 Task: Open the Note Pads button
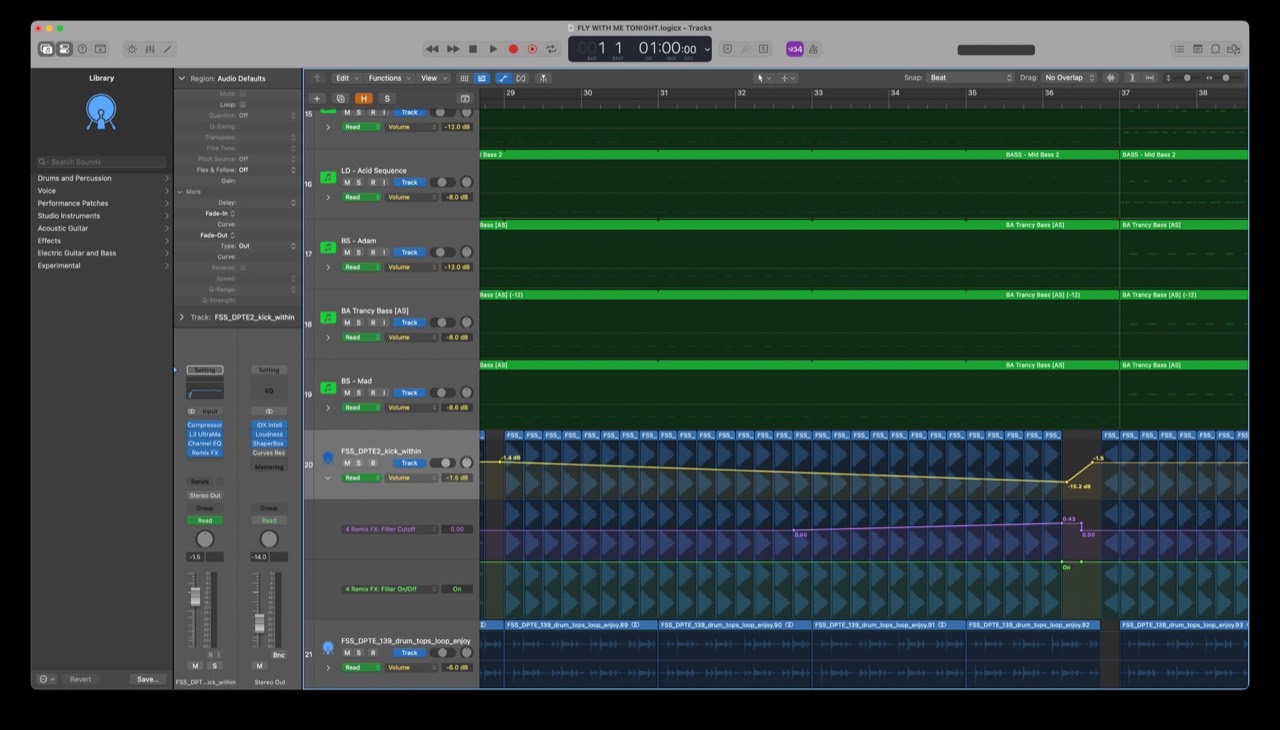1197,49
